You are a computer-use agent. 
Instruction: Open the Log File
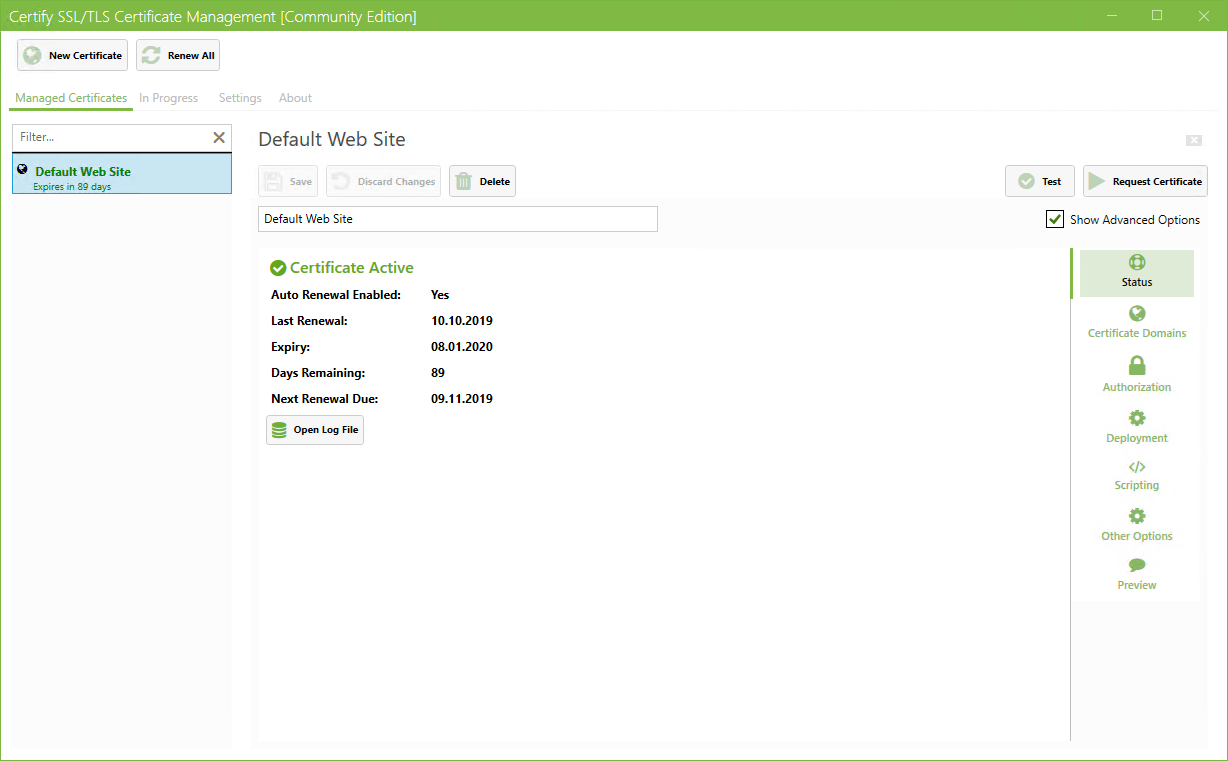tap(315, 430)
